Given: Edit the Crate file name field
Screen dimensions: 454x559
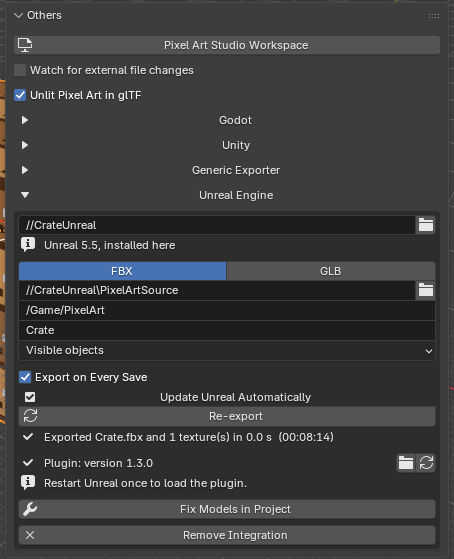Looking at the screenshot, I should [227, 330].
